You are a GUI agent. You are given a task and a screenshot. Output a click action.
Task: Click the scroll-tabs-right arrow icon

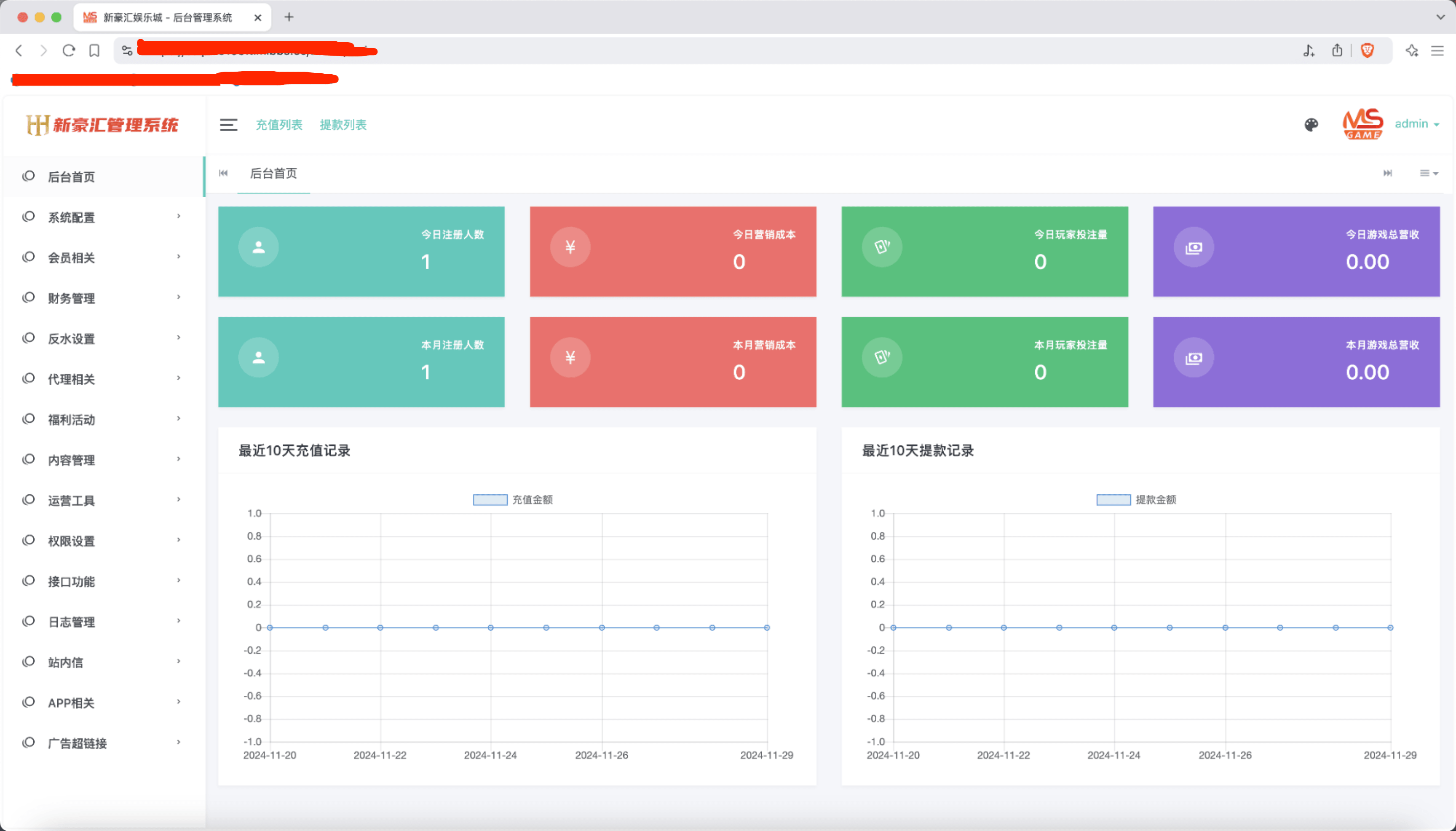tap(1387, 173)
